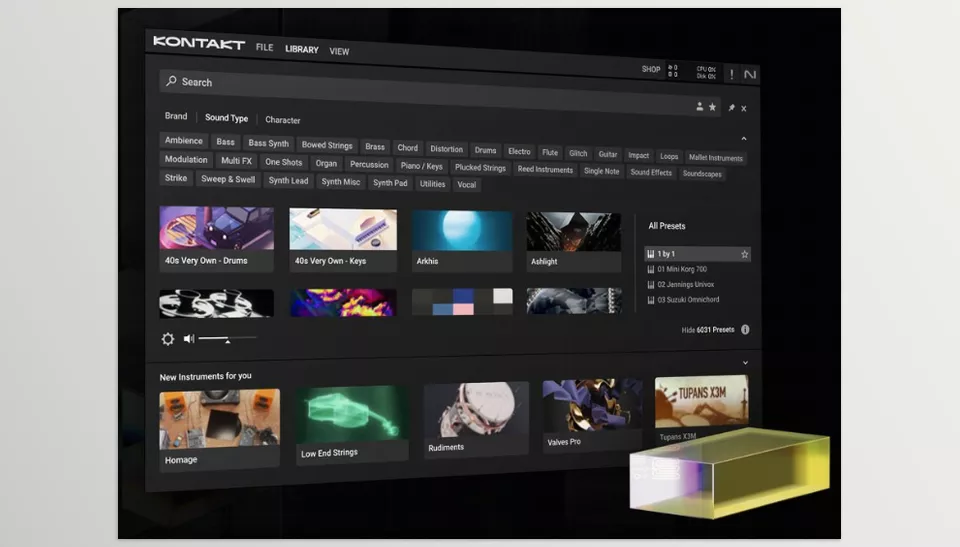Open the View menu
The width and height of the screenshot is (960, 547).
coord(339,51)
